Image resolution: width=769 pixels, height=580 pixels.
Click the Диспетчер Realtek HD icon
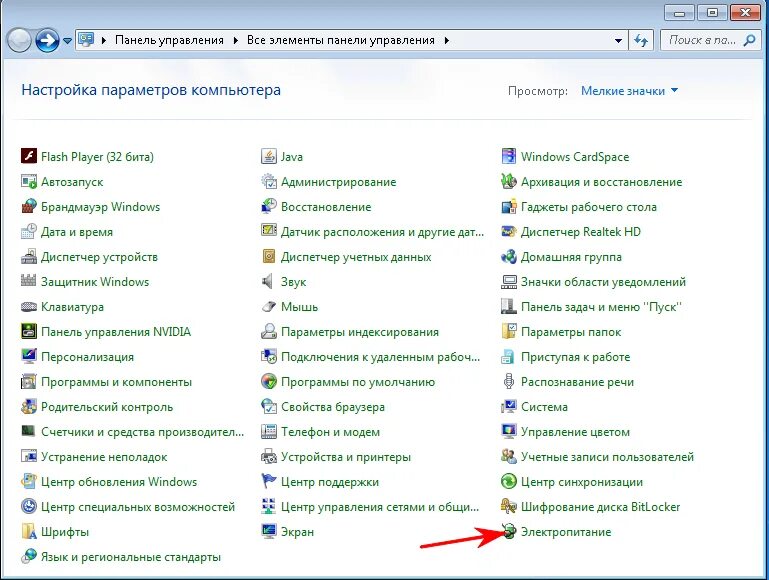point(509,231)
